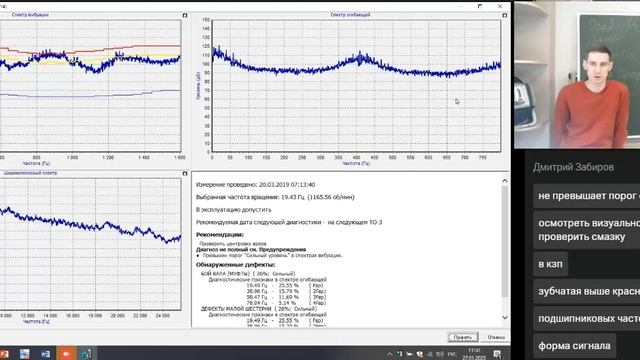640x360 pixels.
Task: Show hidden system tray icons
Action: click(x=389, y=354)
